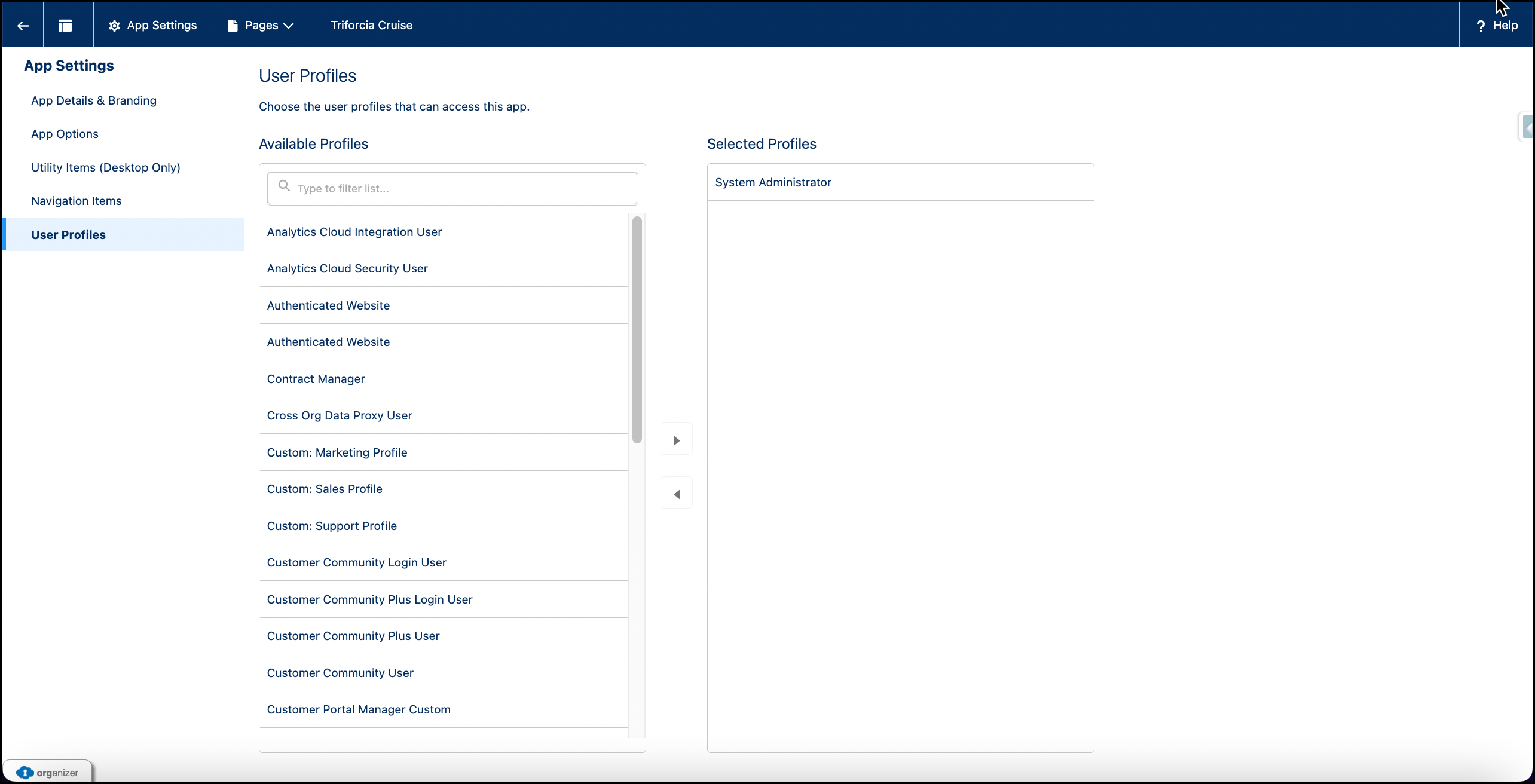Open App Settings in top bar
This screenshot has width=1535, height=784.
pyautogui.click(x=152, y=25)
